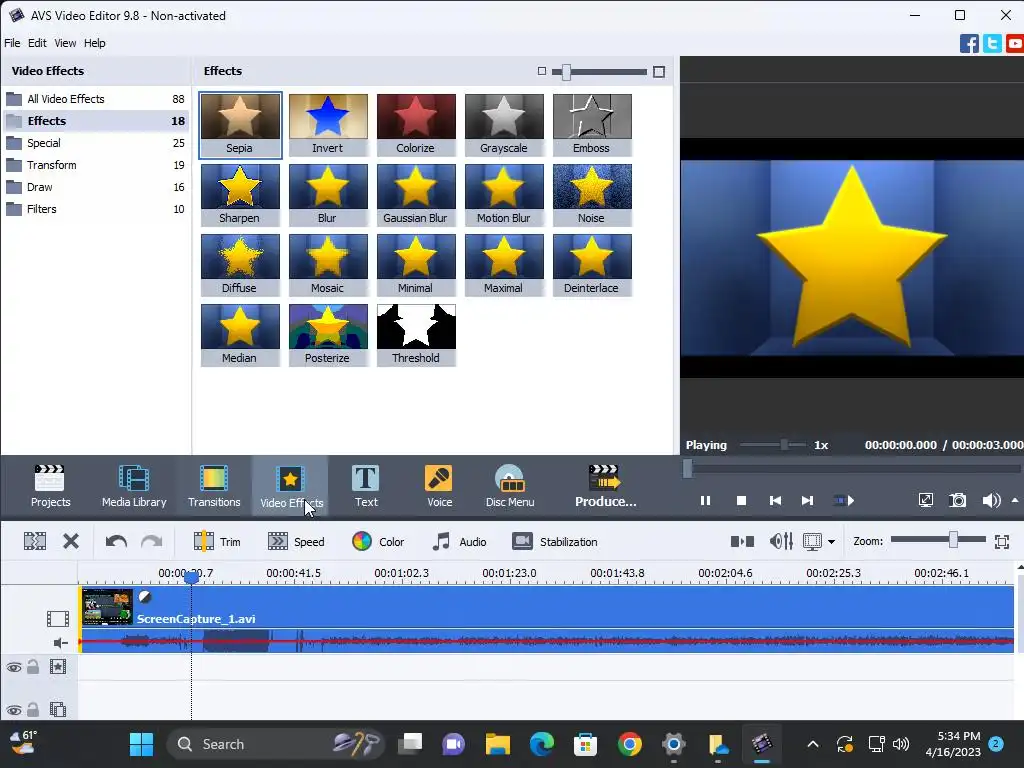Open the Speed tool
Viewport: 1024px width, 768px height.
296,541
